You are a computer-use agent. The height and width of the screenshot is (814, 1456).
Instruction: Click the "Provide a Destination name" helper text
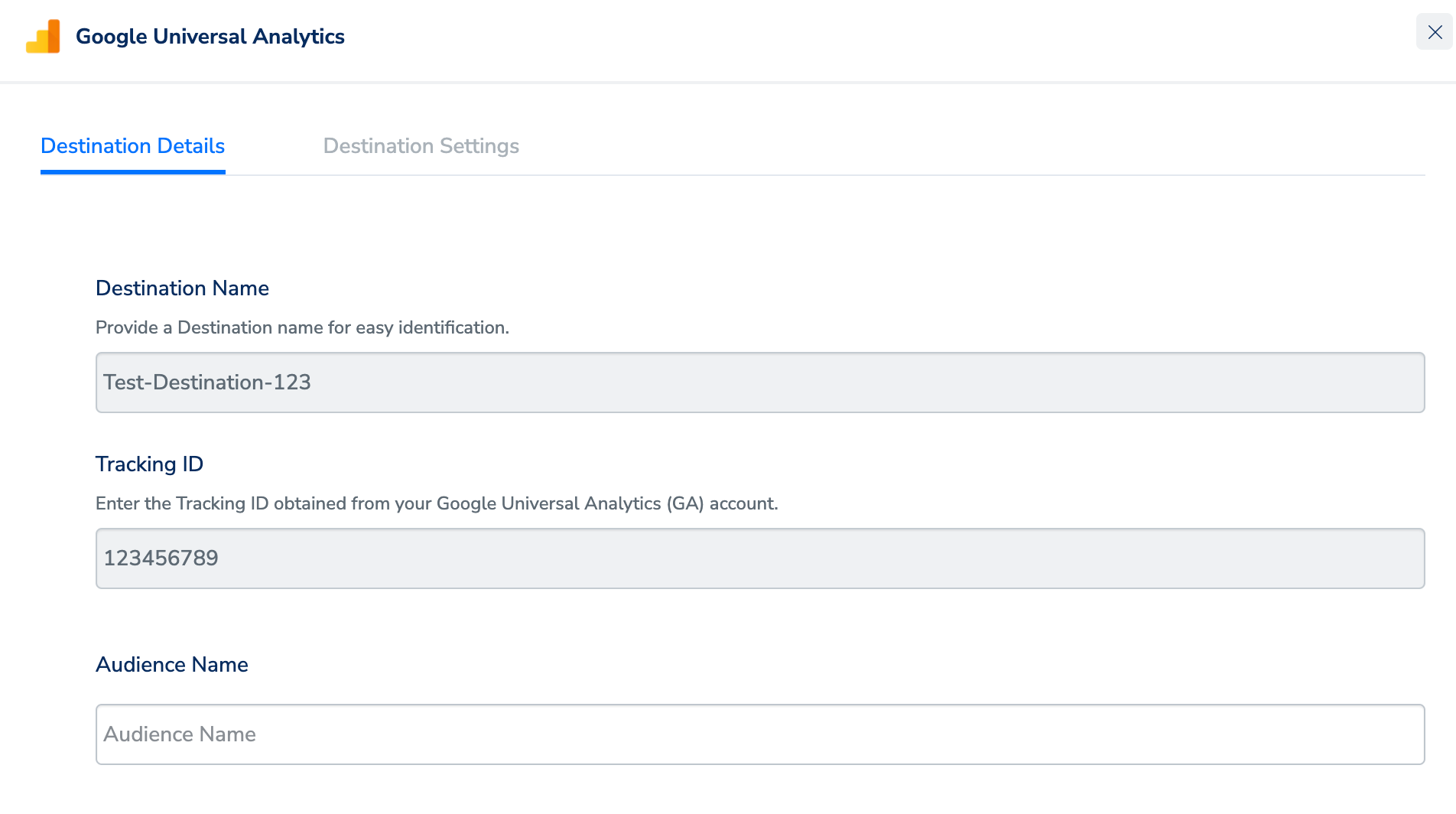click(x=302, y=327)
